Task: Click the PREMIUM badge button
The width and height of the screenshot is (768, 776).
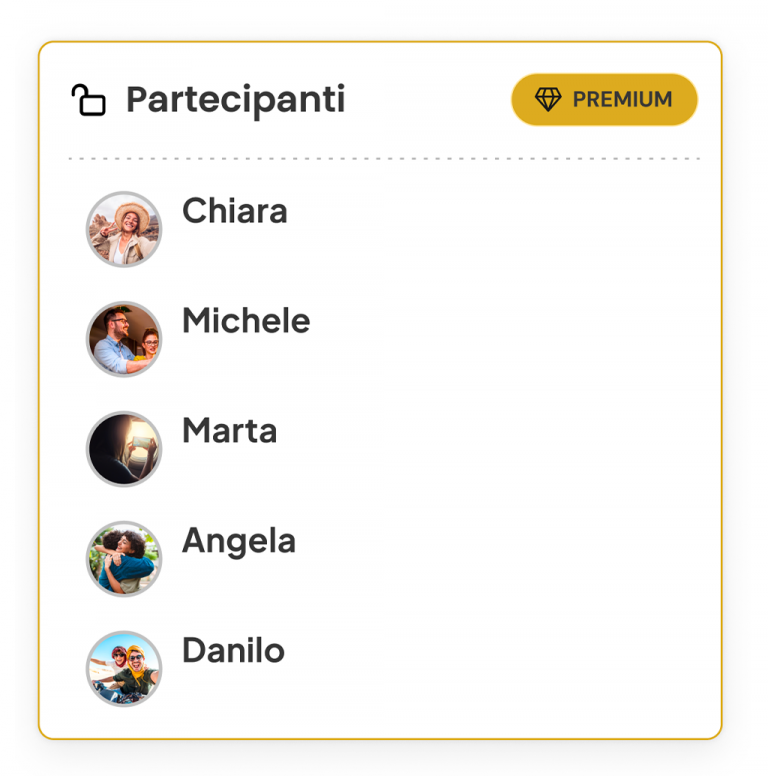Action: 604,100
